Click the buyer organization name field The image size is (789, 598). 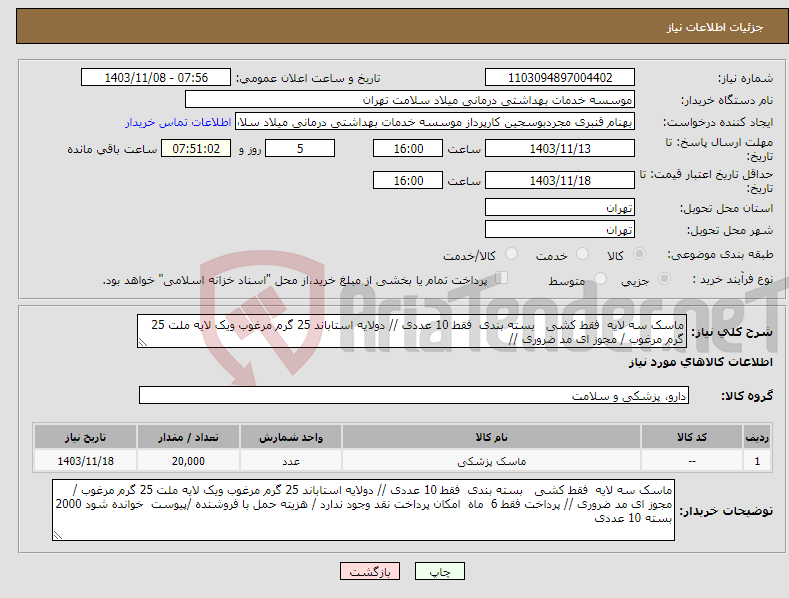point(410,100)
